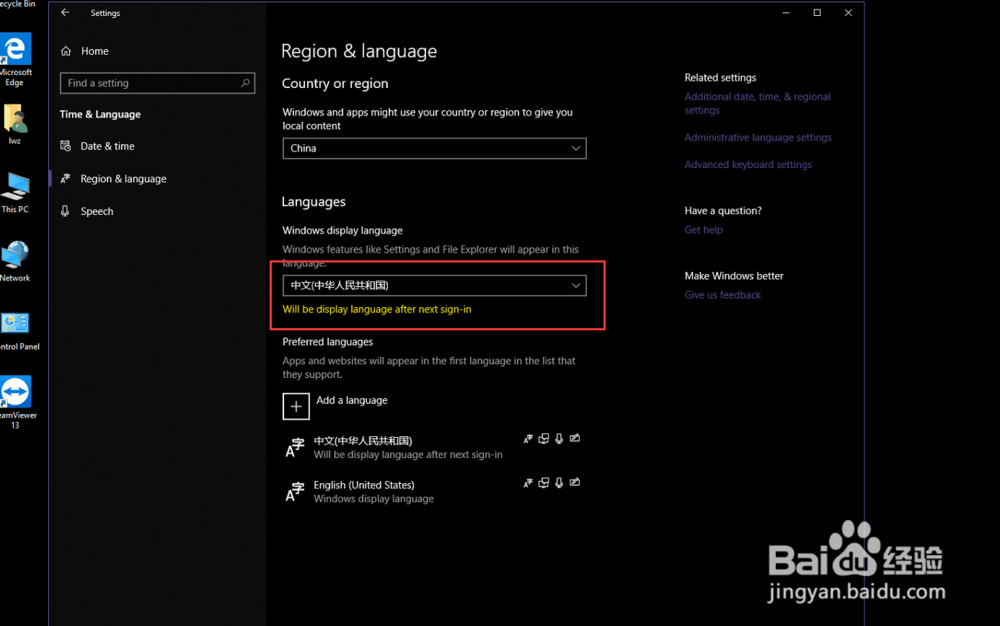Screen dimensions: 1000x626
Task: Select Region & language in sidebar
Action: 123,178
